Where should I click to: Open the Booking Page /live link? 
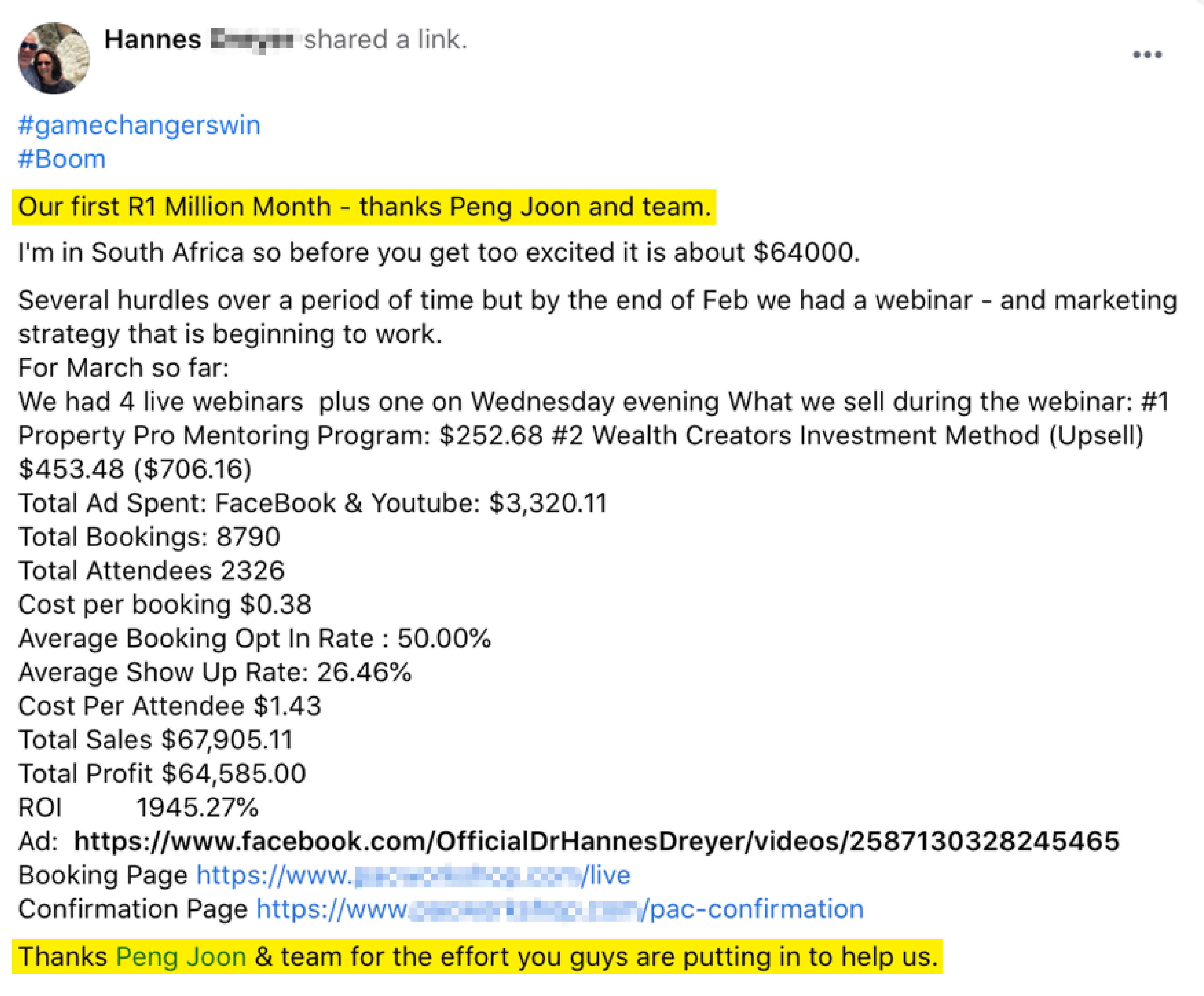[413, 875]
